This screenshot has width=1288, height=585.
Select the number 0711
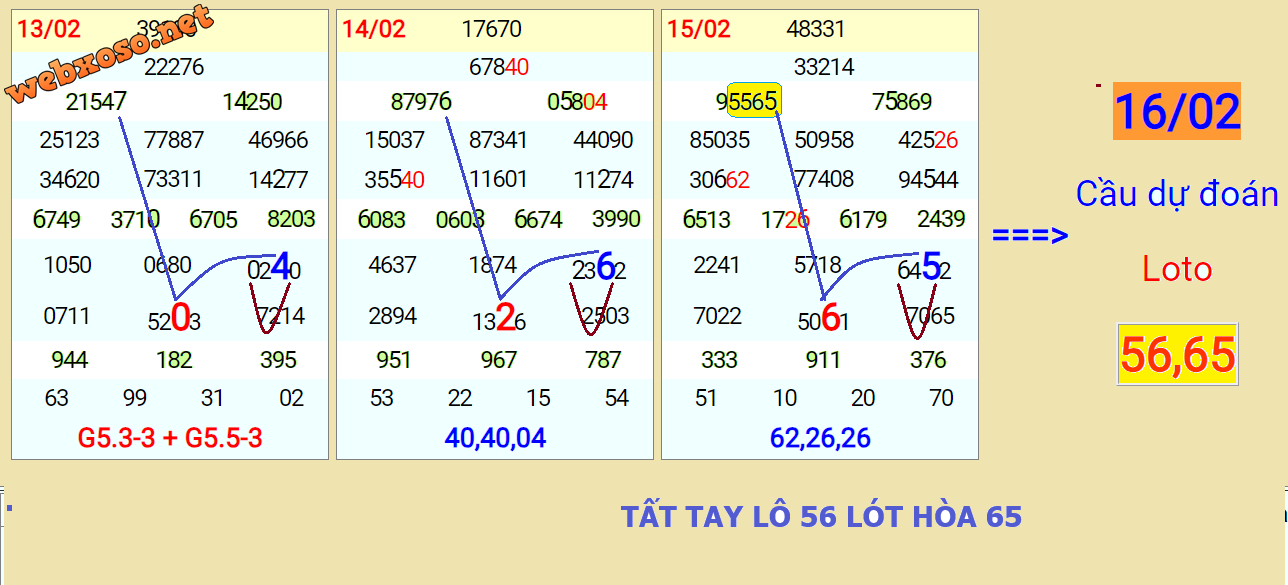68,316
